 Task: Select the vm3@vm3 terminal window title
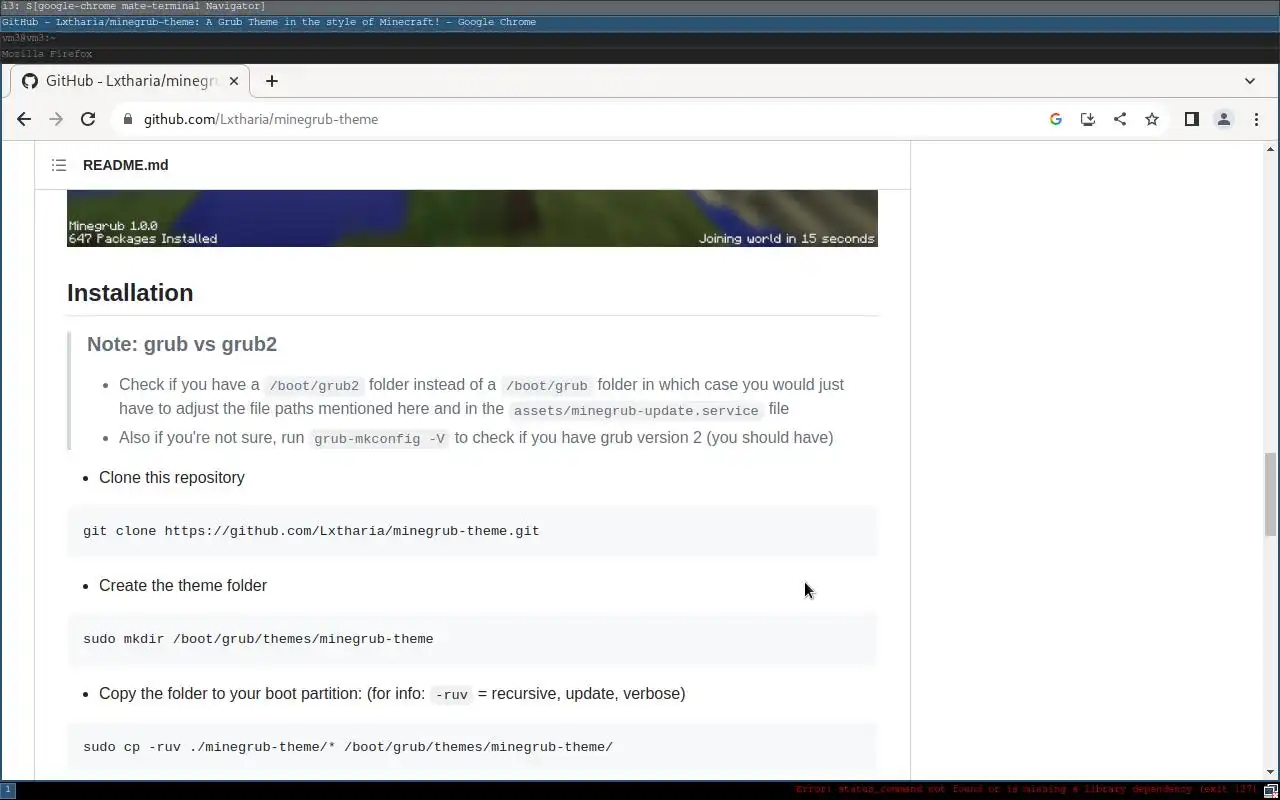tap(640, 38)
